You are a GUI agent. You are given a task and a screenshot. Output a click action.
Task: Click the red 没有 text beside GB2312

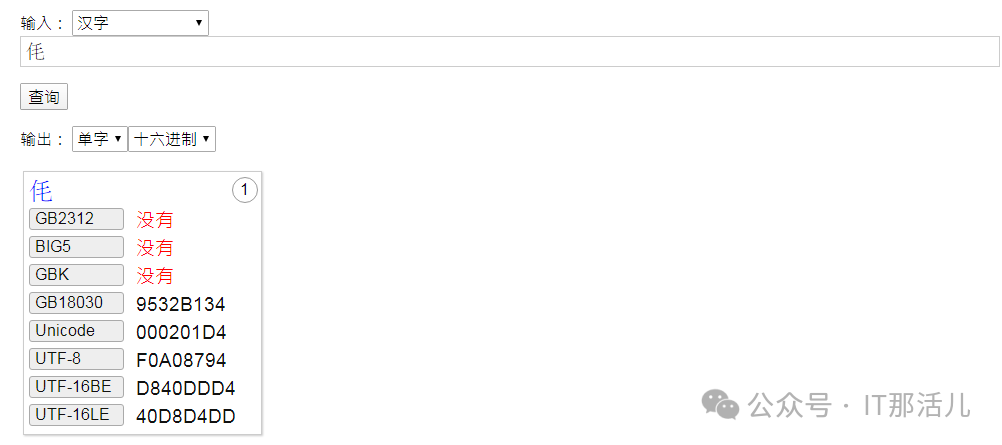[x=155, y=220]
